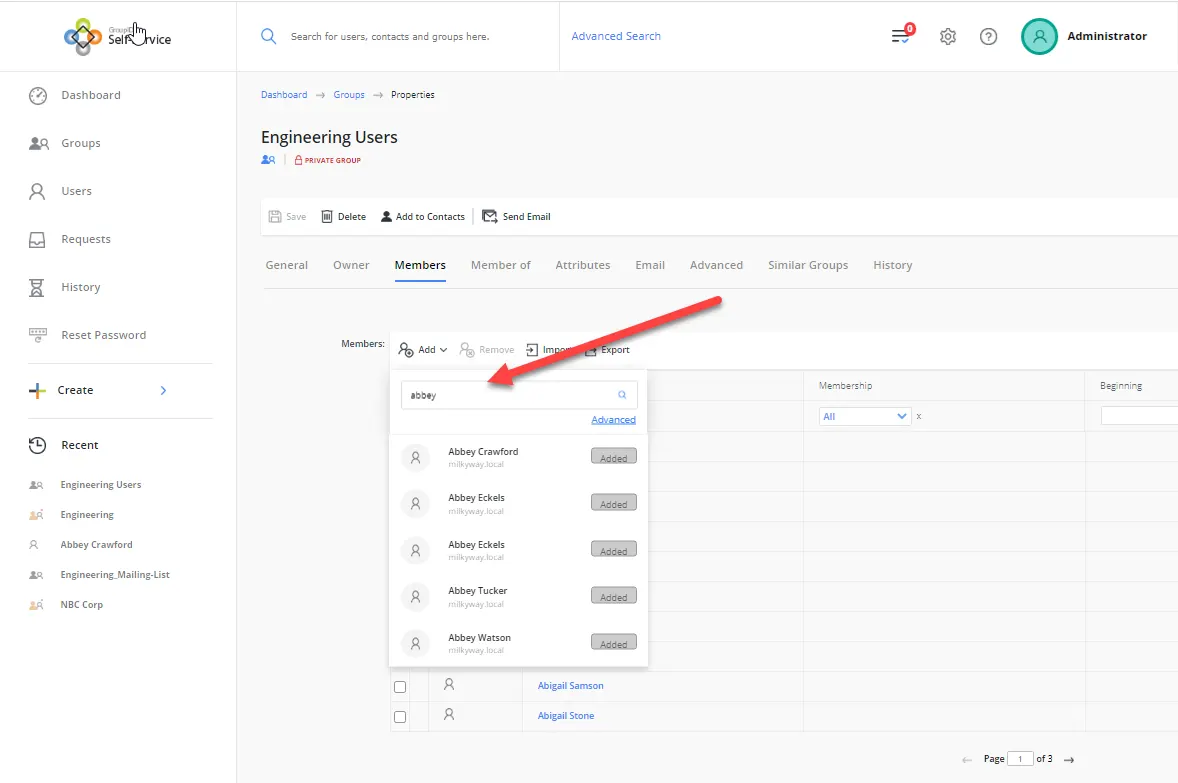Open the Abigail Samson member link
The image size is (1178, 783).
click(x=570, y=686)
